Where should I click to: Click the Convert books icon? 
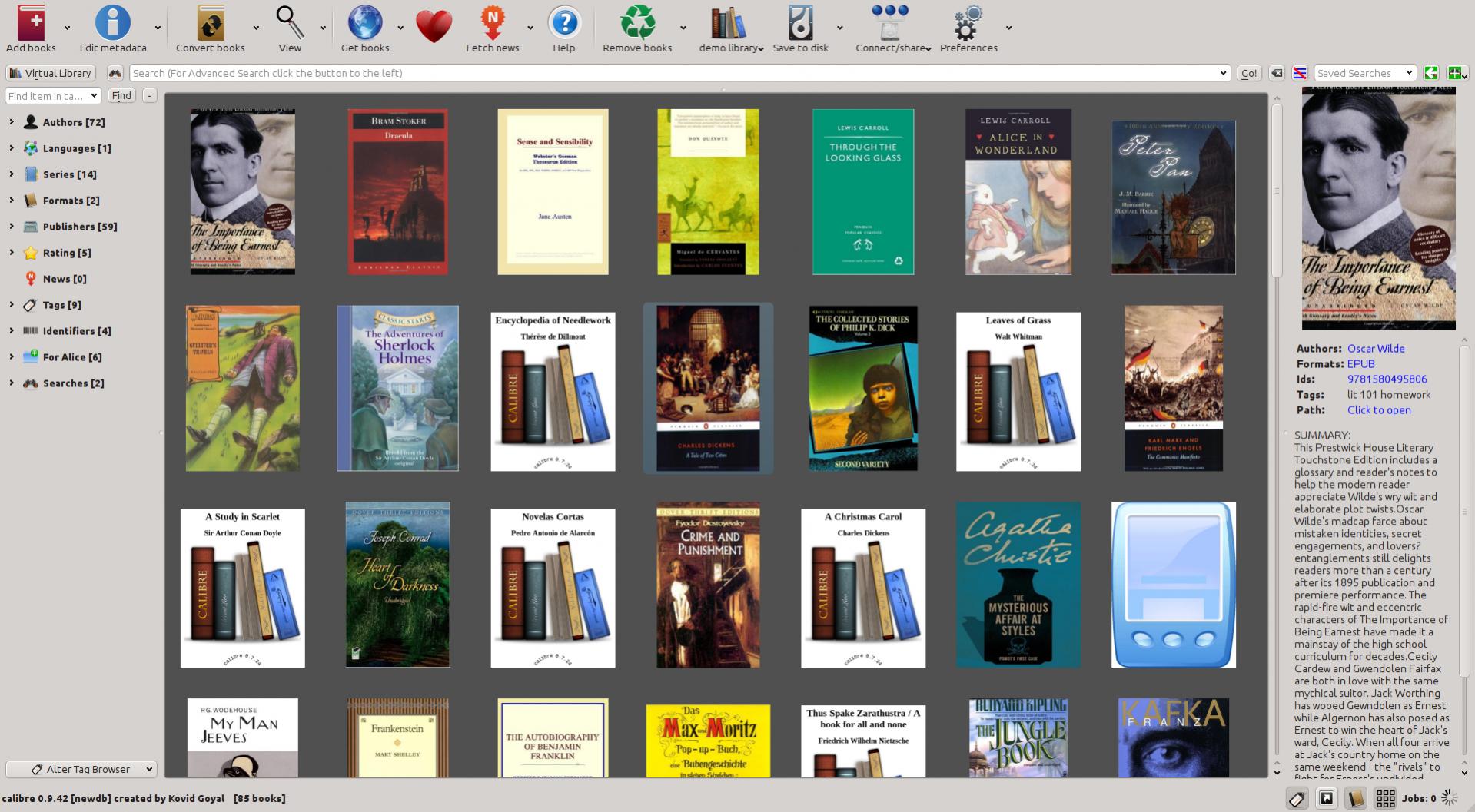point(210,23)
